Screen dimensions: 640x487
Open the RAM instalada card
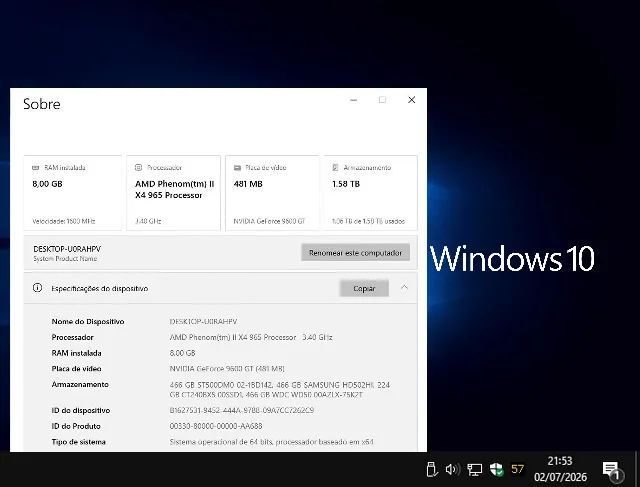pos(73,193)
